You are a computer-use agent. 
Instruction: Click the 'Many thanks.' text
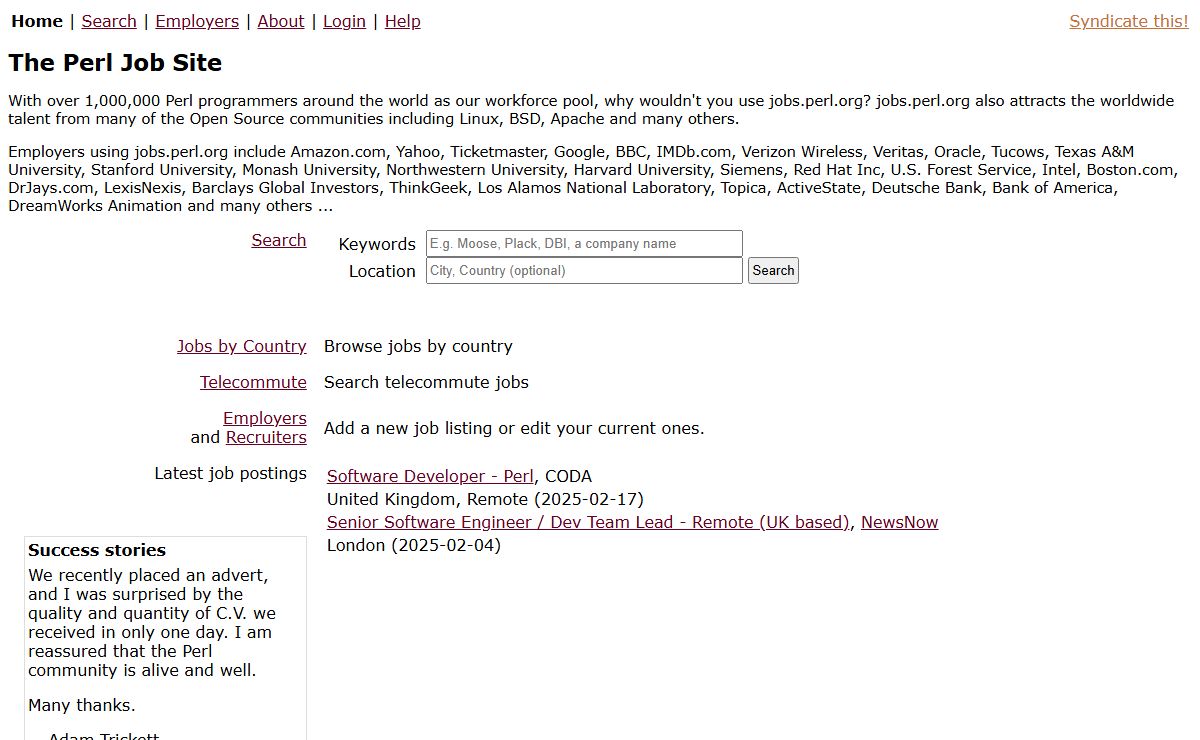(x=82, y=705)
